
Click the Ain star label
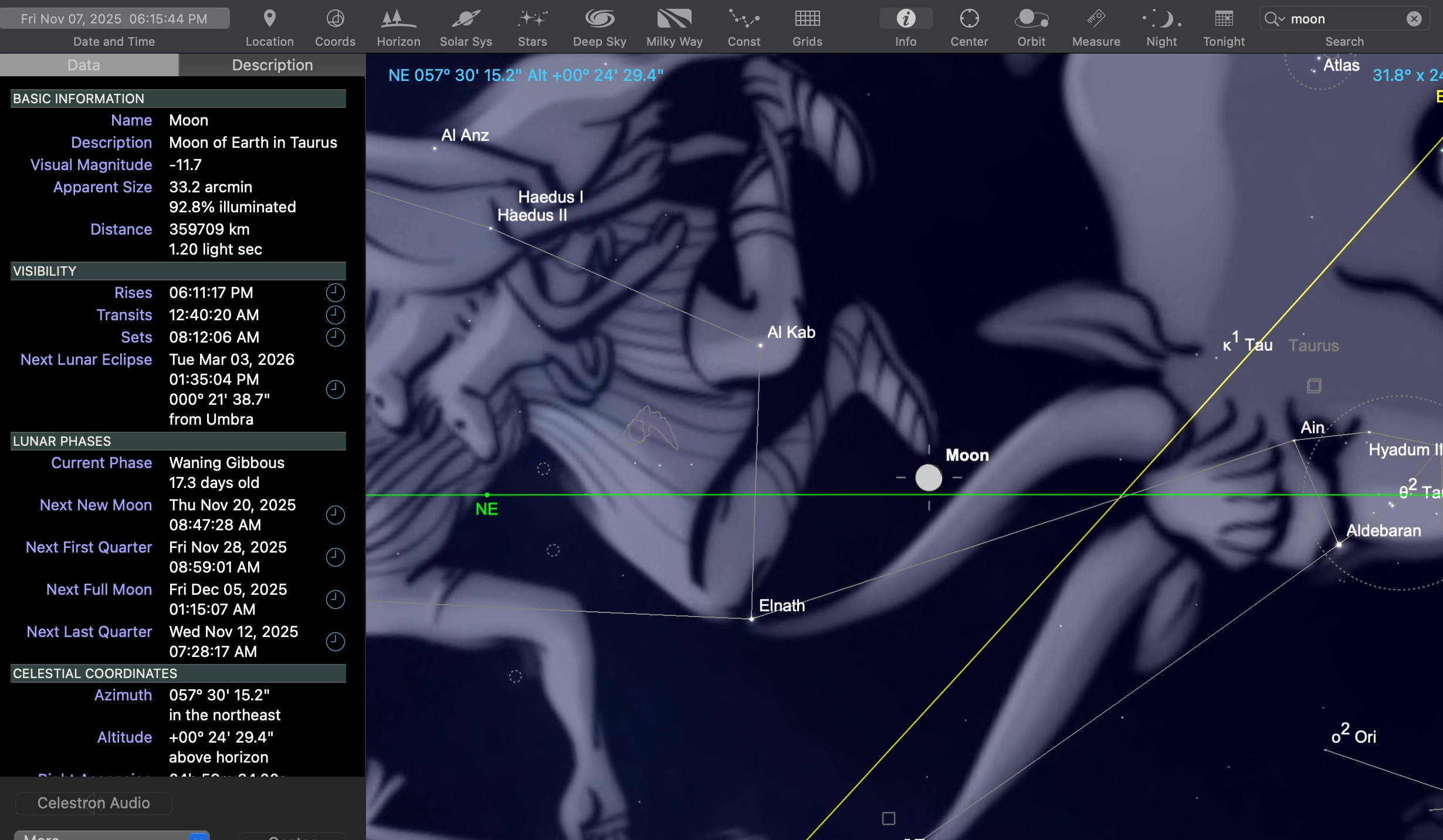[1312, 427]
